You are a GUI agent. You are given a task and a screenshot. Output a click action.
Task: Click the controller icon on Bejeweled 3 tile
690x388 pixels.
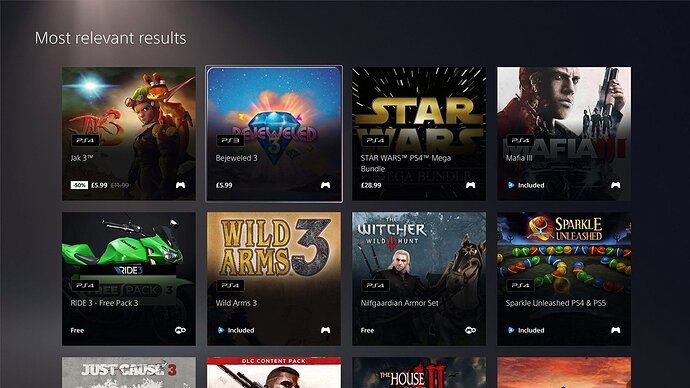click(325, 185)
